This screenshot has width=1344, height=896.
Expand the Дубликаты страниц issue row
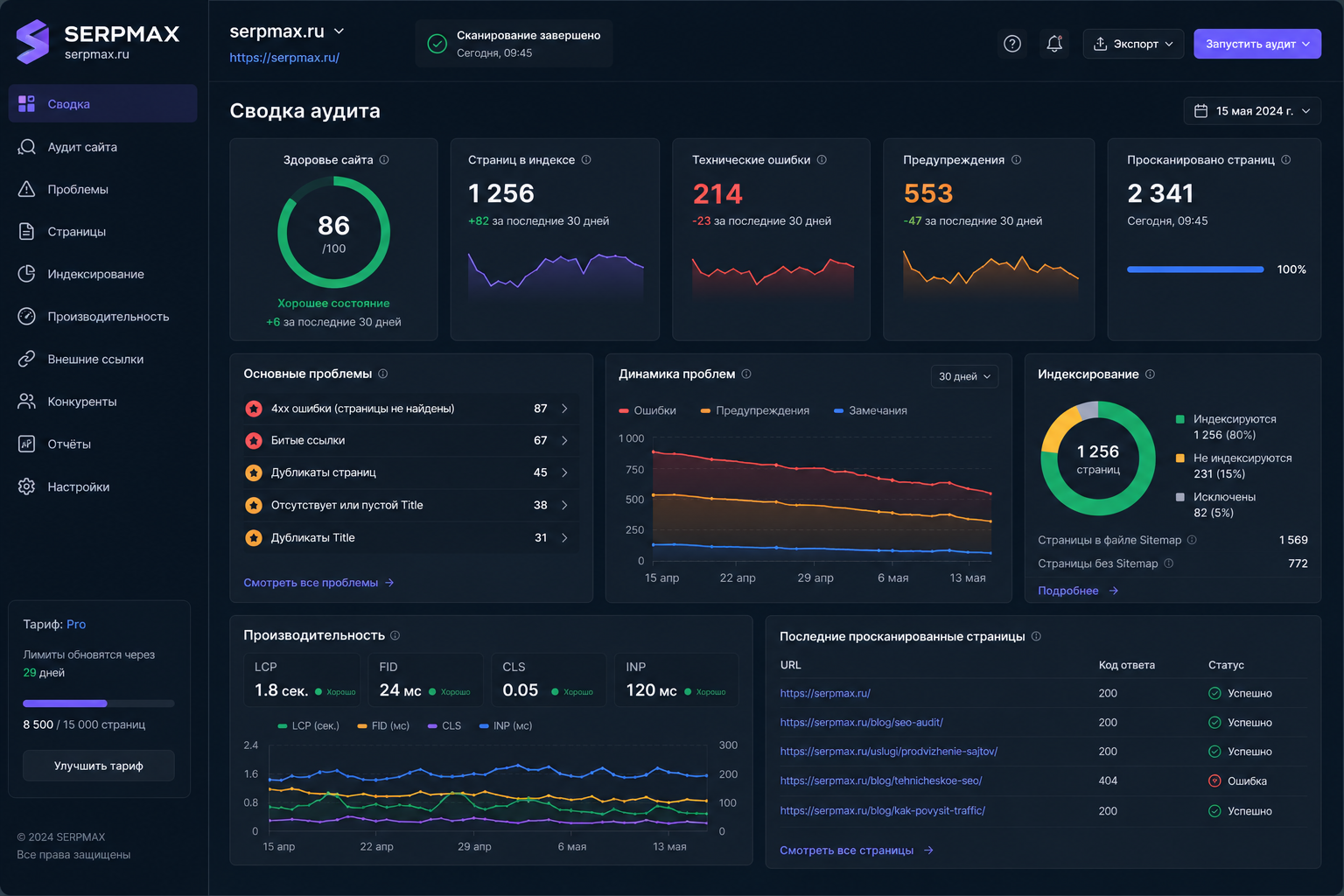coord(410,472)
